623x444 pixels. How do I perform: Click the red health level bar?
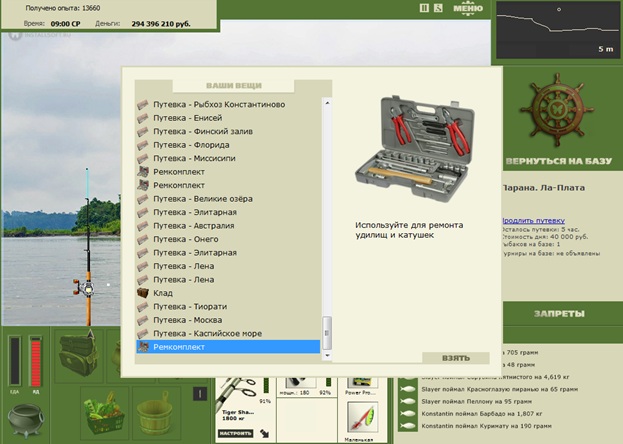pyautogui.click(x=36, y=361)
